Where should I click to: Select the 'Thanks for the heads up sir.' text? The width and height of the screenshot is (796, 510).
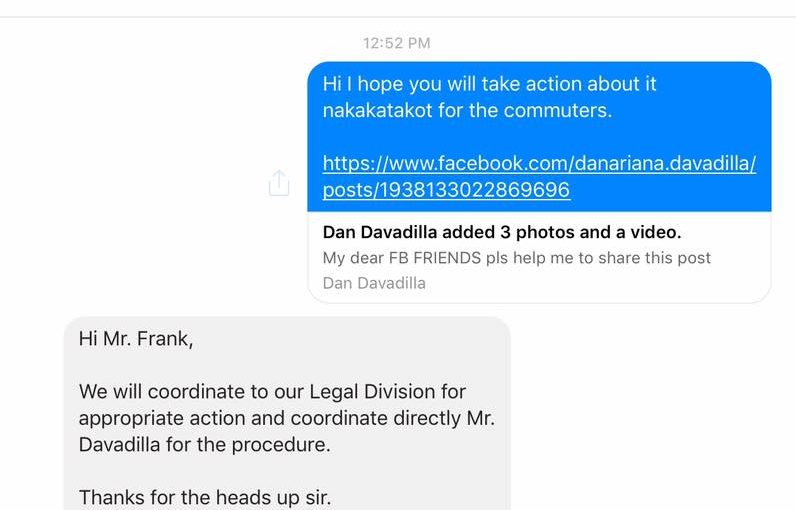click(x=205, y=497)
